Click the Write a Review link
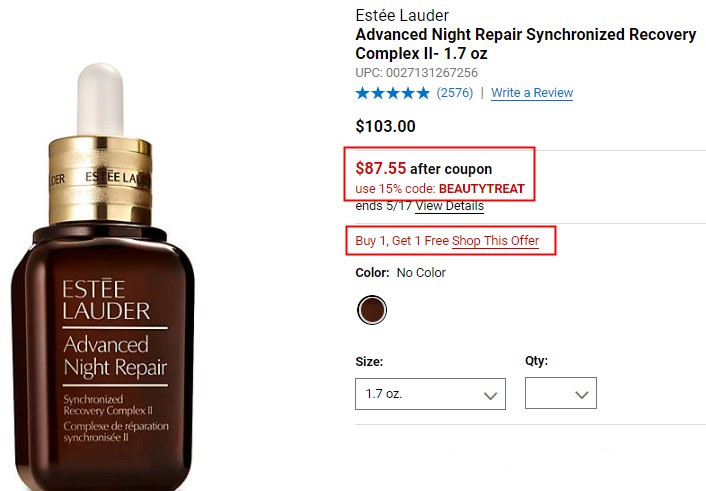Screen dimensions: 706x491 pyautogui.click(x=532, y=93)
